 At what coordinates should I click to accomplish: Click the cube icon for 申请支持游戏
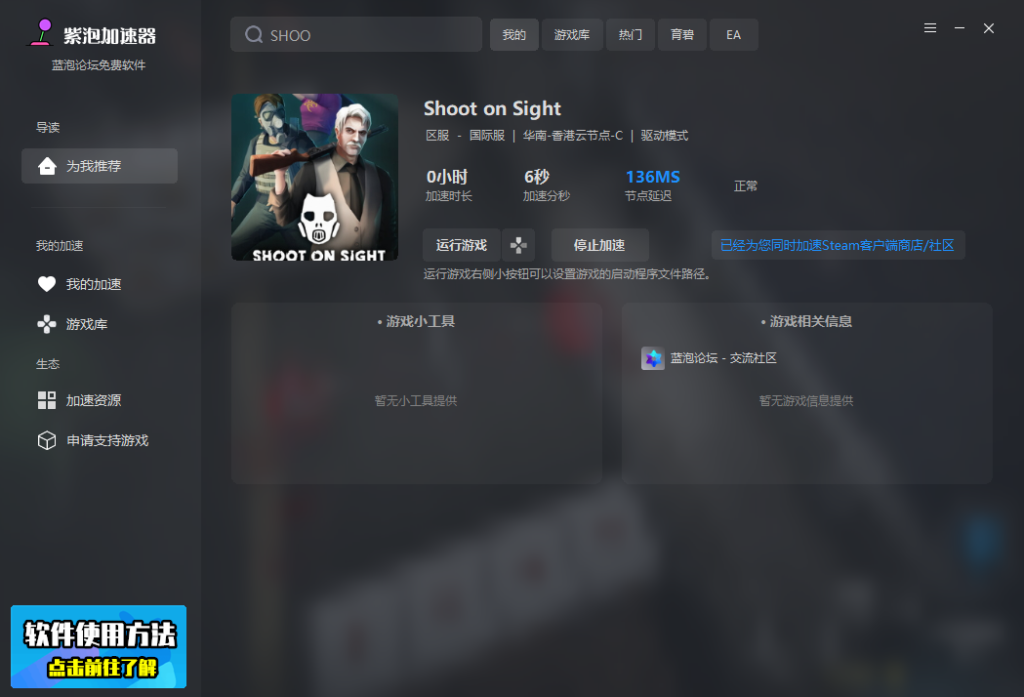tap(46, 440)
